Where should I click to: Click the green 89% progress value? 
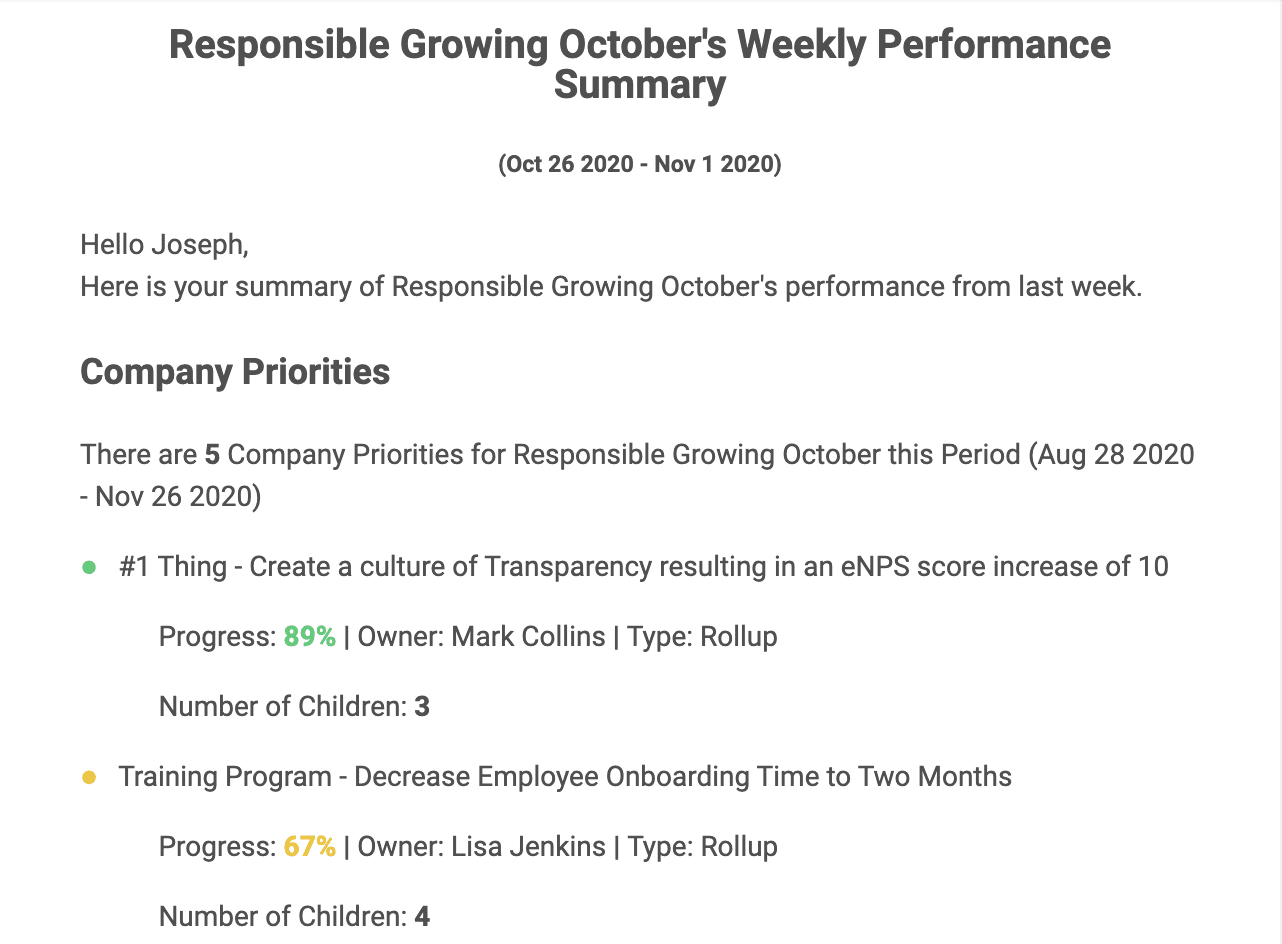310,637
